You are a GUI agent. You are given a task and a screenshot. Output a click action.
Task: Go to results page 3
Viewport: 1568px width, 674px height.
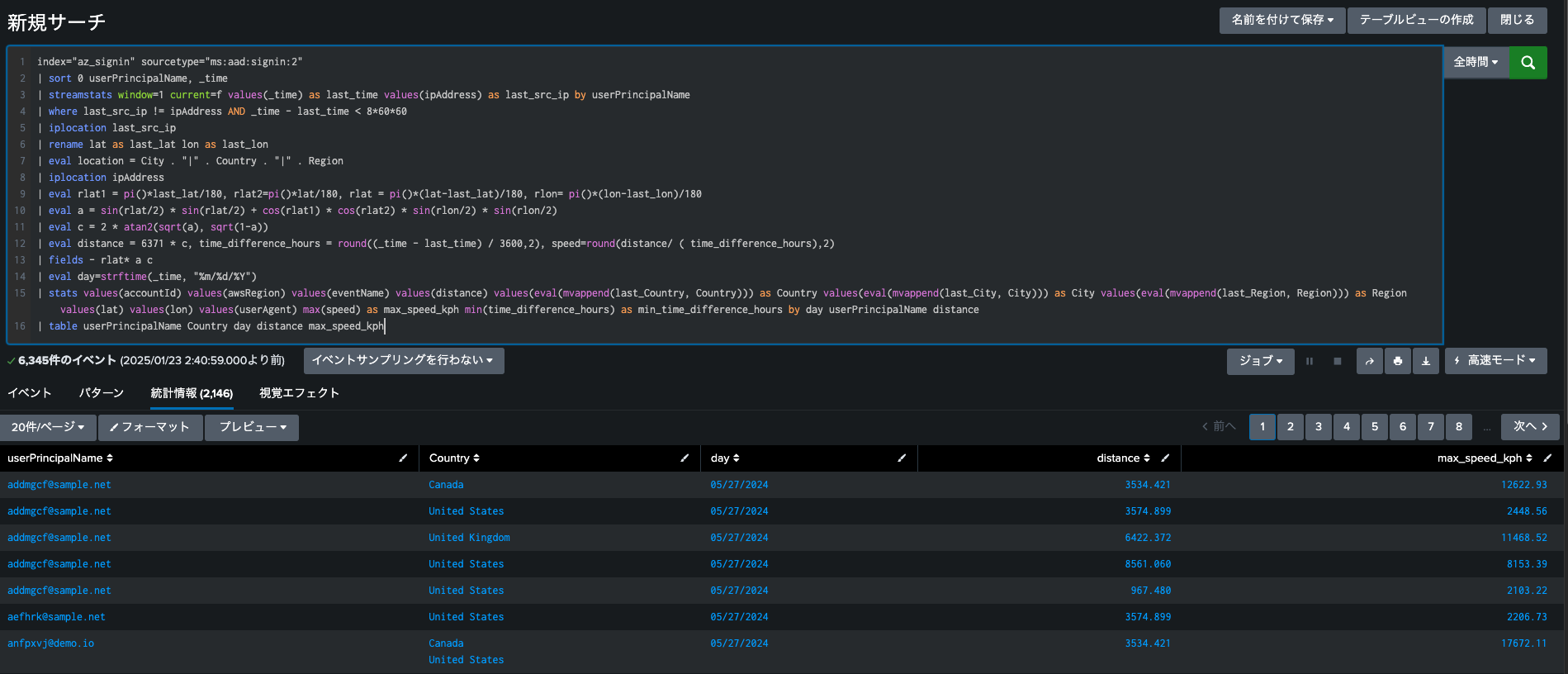1319,427
